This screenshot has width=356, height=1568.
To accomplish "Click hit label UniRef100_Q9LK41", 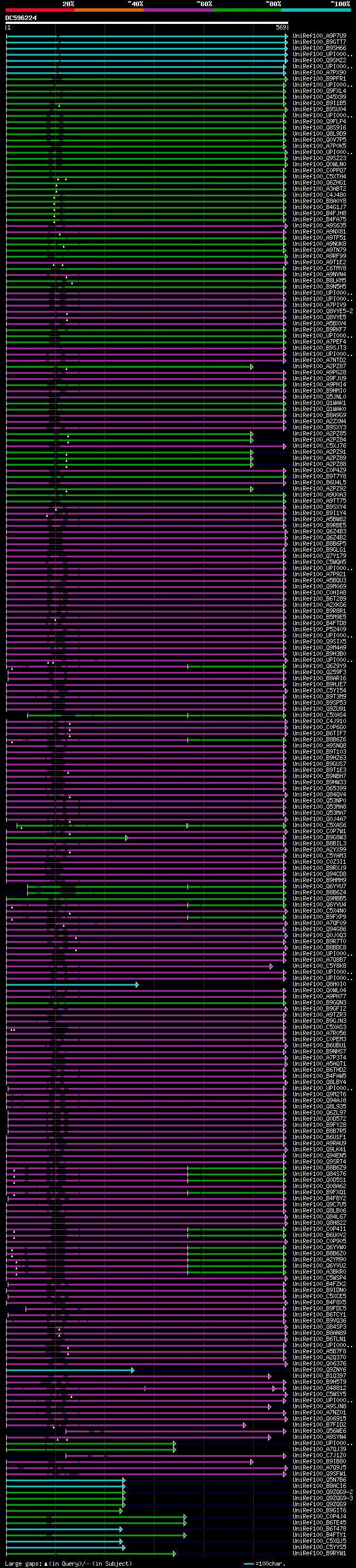I will coord(319,1149).
